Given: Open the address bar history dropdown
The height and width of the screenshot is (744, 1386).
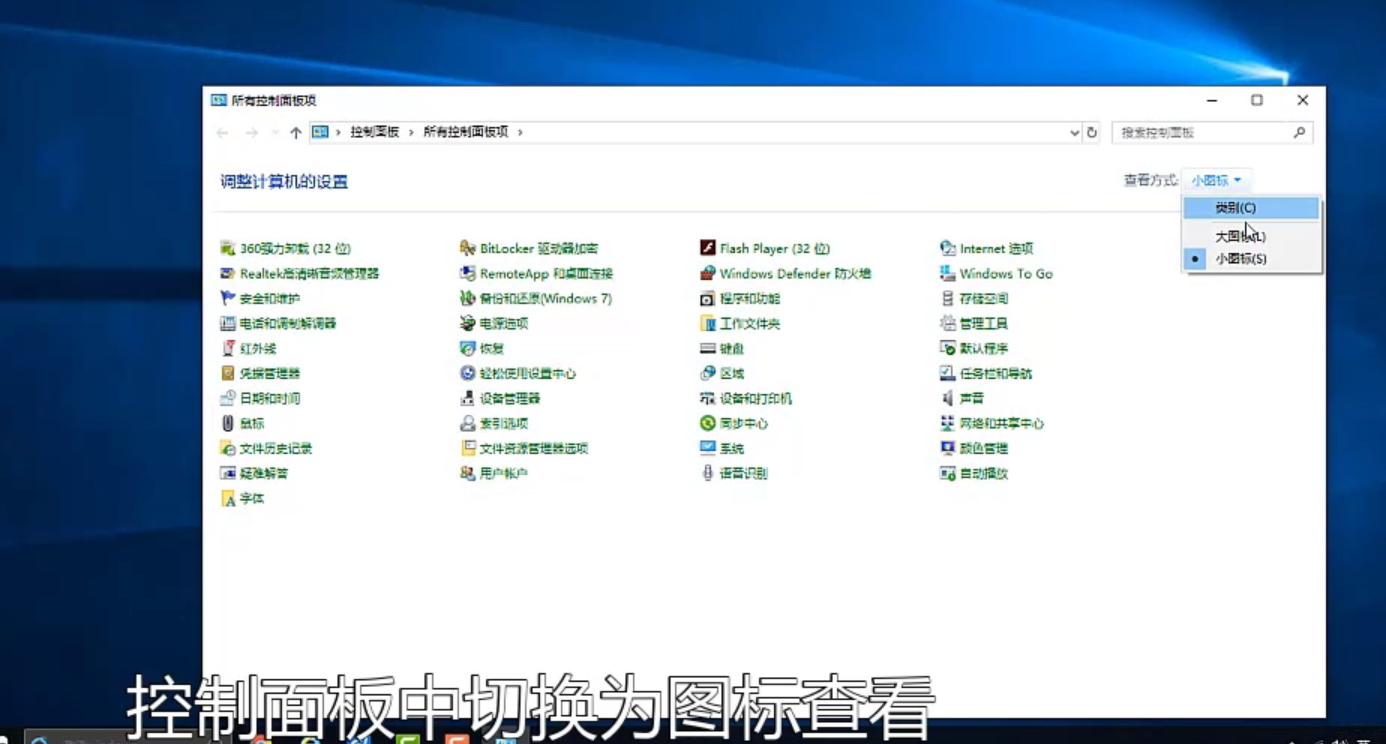Looking at the screenshot, I should click(x=1075, y=132).
